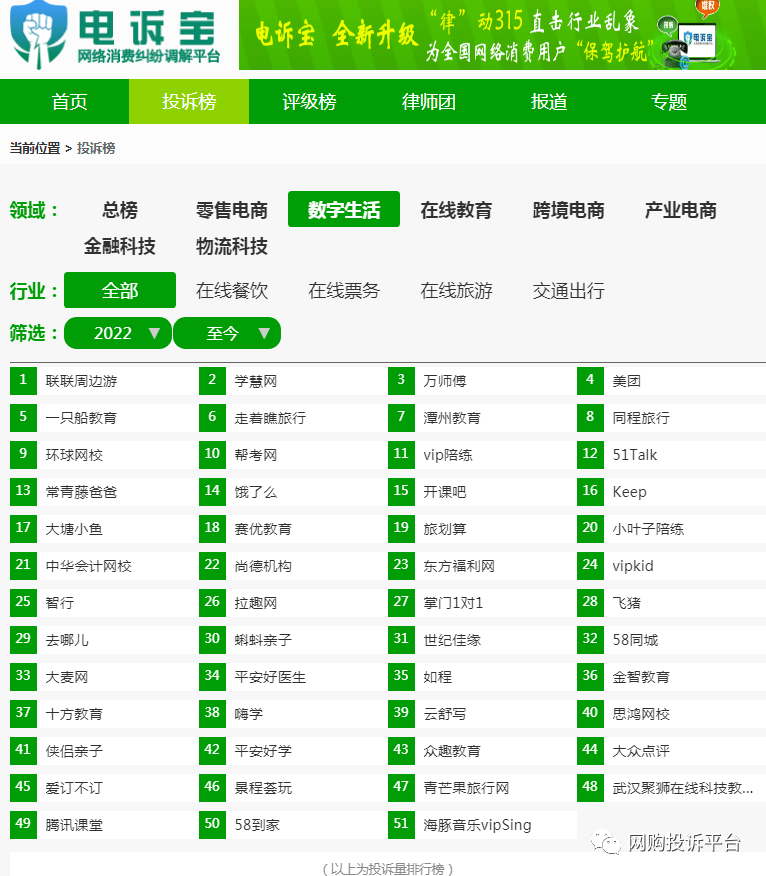Open the 2022 year dropdown
This screenshot has height=876, width=766.
pyautogui.click(x=117, y=333)
